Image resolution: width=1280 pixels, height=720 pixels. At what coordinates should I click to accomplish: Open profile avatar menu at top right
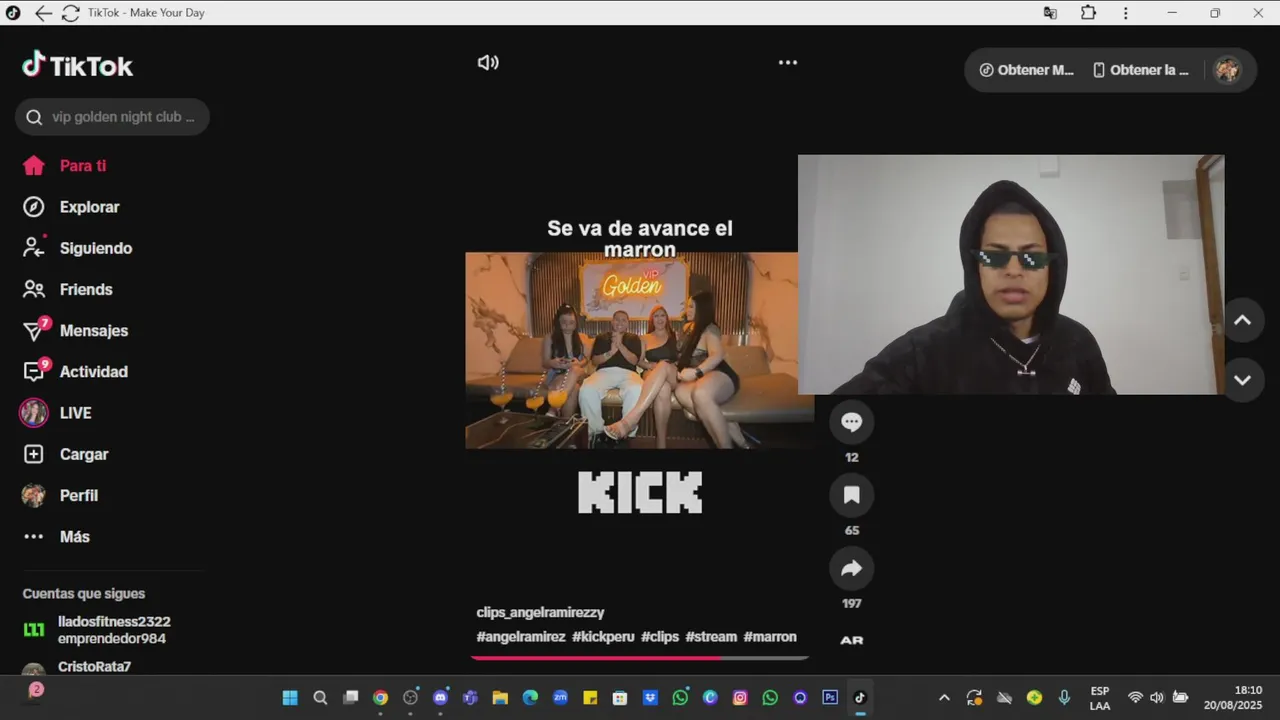1227,70
